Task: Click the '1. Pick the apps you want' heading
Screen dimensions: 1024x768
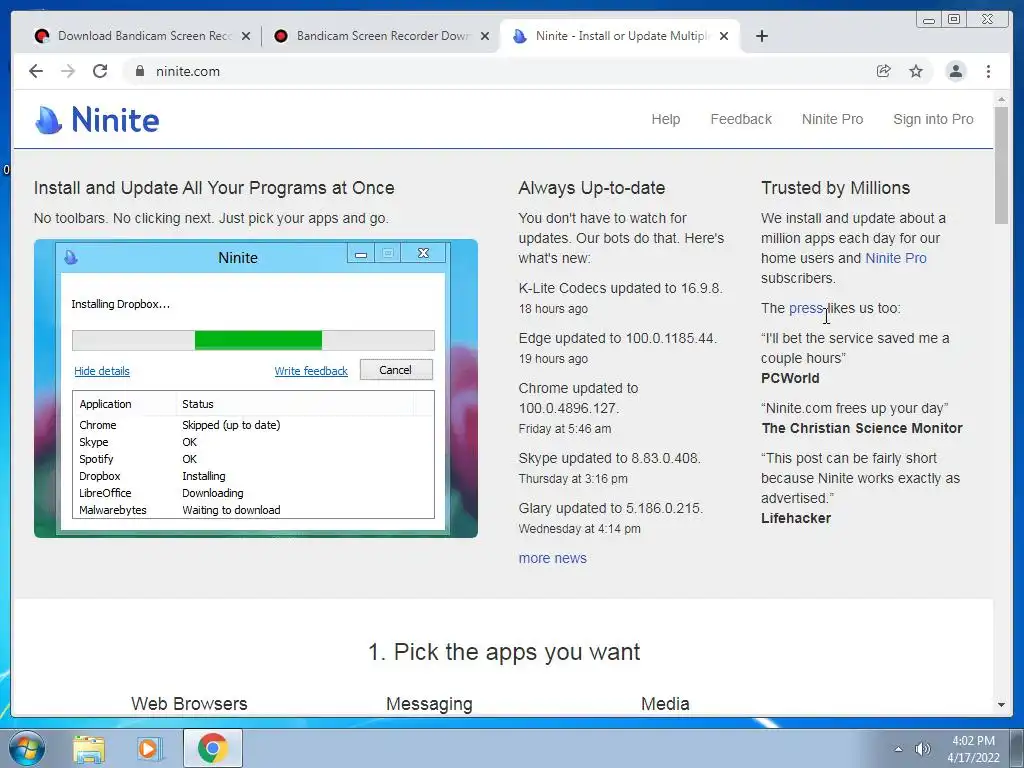Action: [504, 652]
